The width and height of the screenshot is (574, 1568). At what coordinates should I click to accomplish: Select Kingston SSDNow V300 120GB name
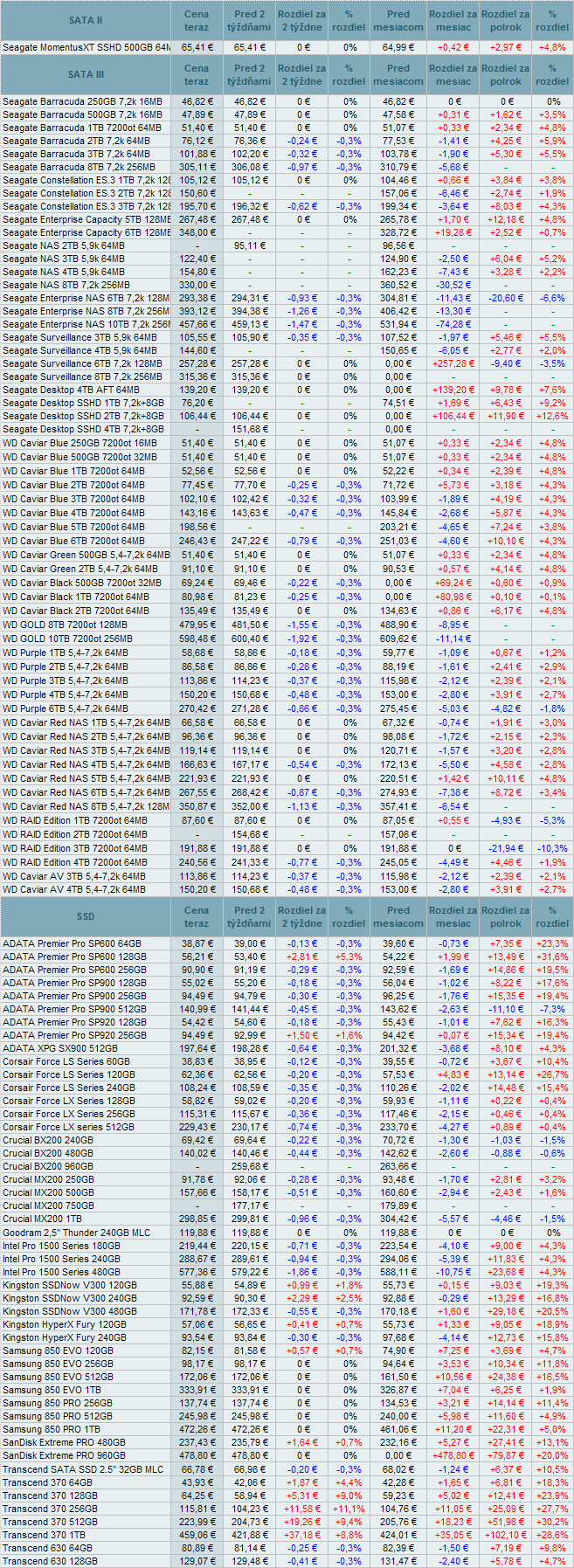[70, 1285]
